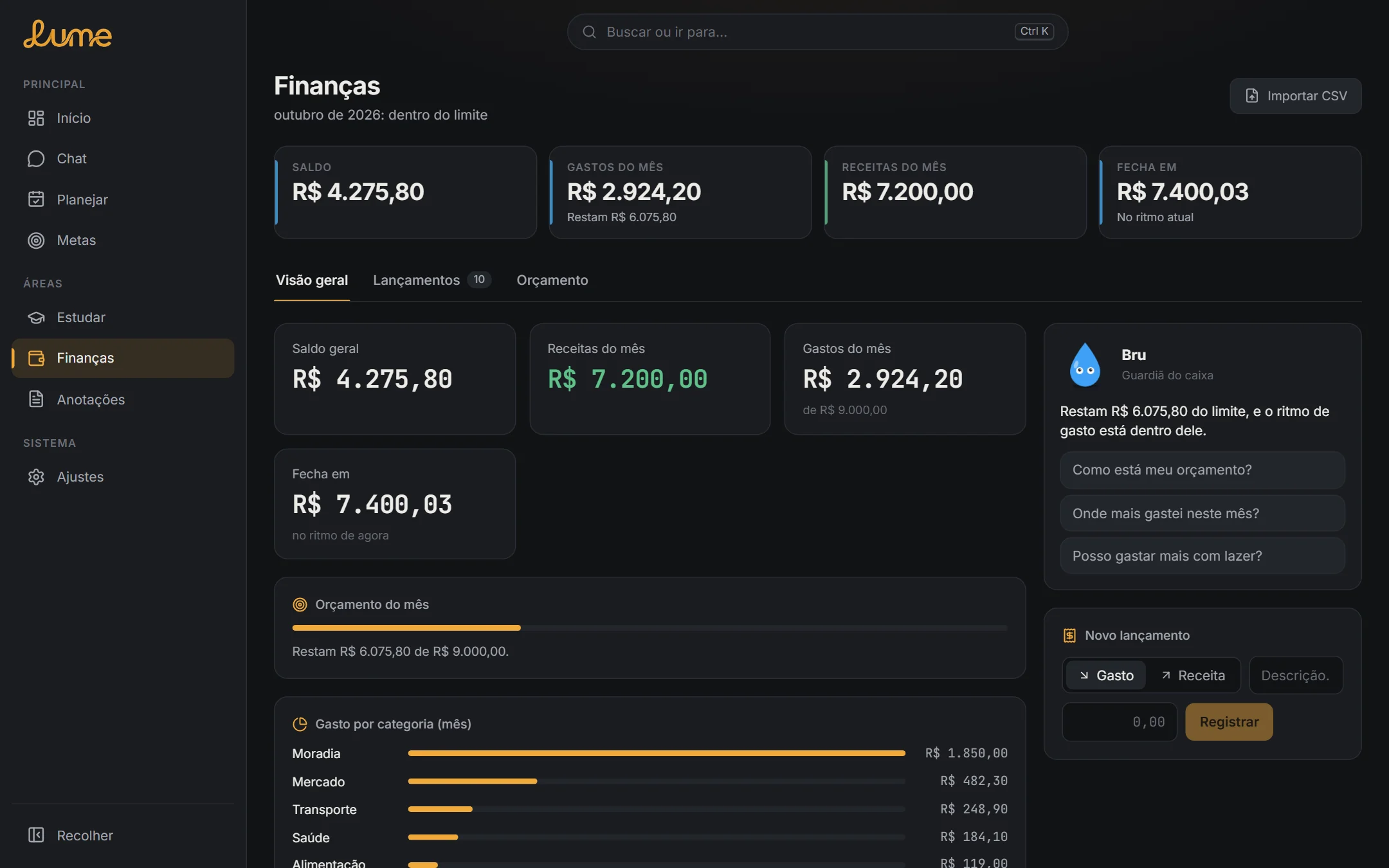Click the 'Guardiã do caixa' subtitle
Image resolution: width=1389 pixels, height=868 pixels.
[1167, 375]
